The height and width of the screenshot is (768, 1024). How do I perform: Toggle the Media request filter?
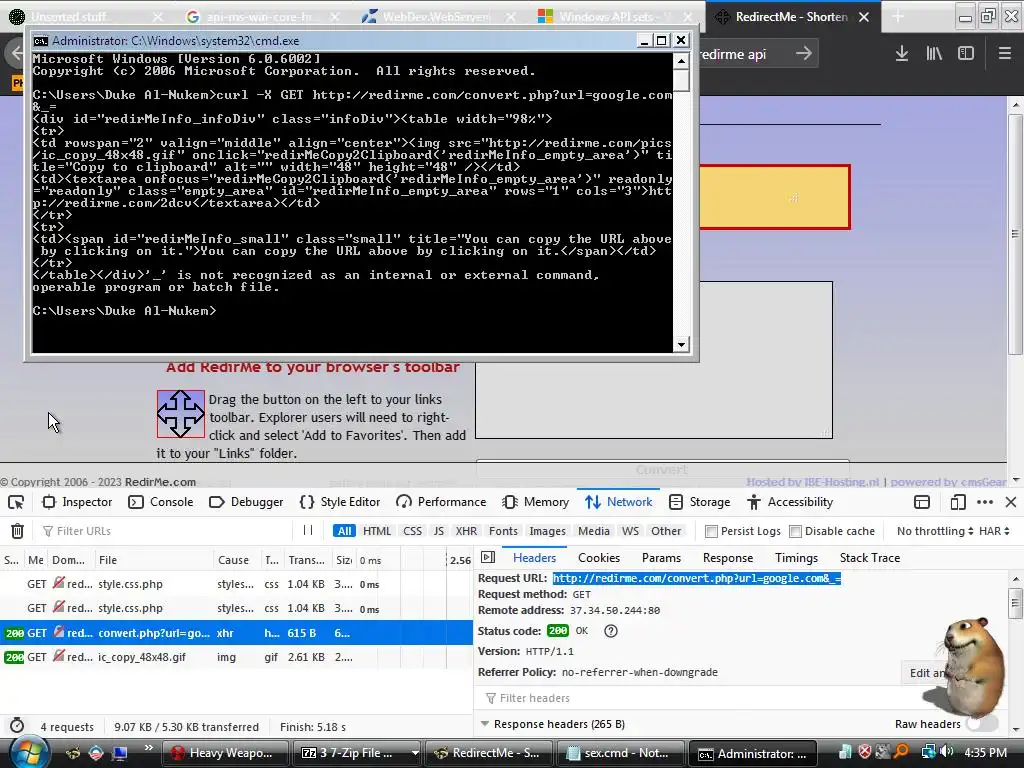click(594, 531)
